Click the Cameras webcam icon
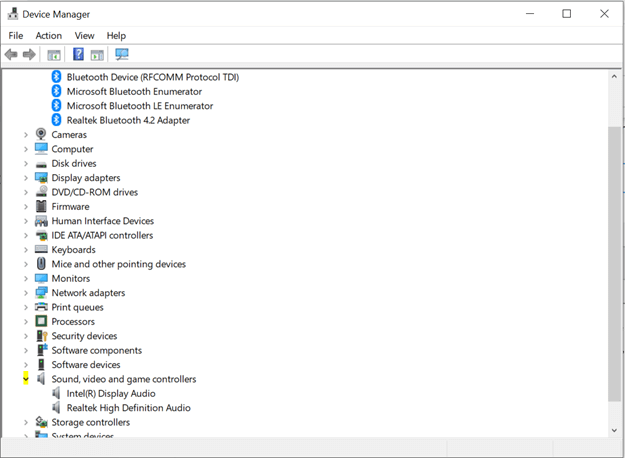Viewport: 625px width, 458px height. (x=41, y=134)
